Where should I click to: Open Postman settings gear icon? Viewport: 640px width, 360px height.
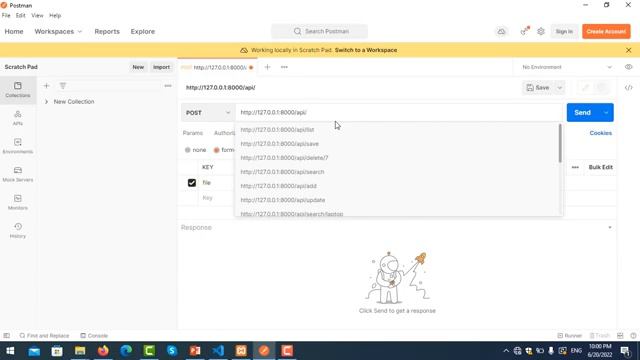[541, 31]
